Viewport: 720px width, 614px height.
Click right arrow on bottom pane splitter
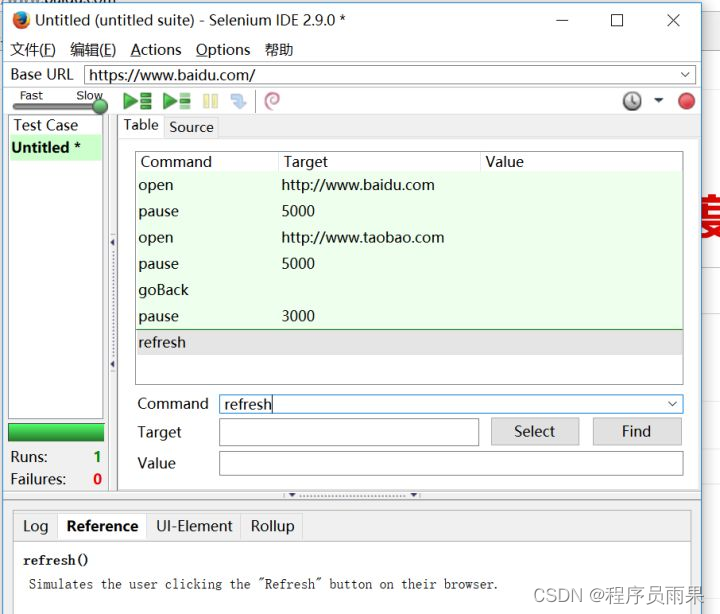tap(413, 495)
